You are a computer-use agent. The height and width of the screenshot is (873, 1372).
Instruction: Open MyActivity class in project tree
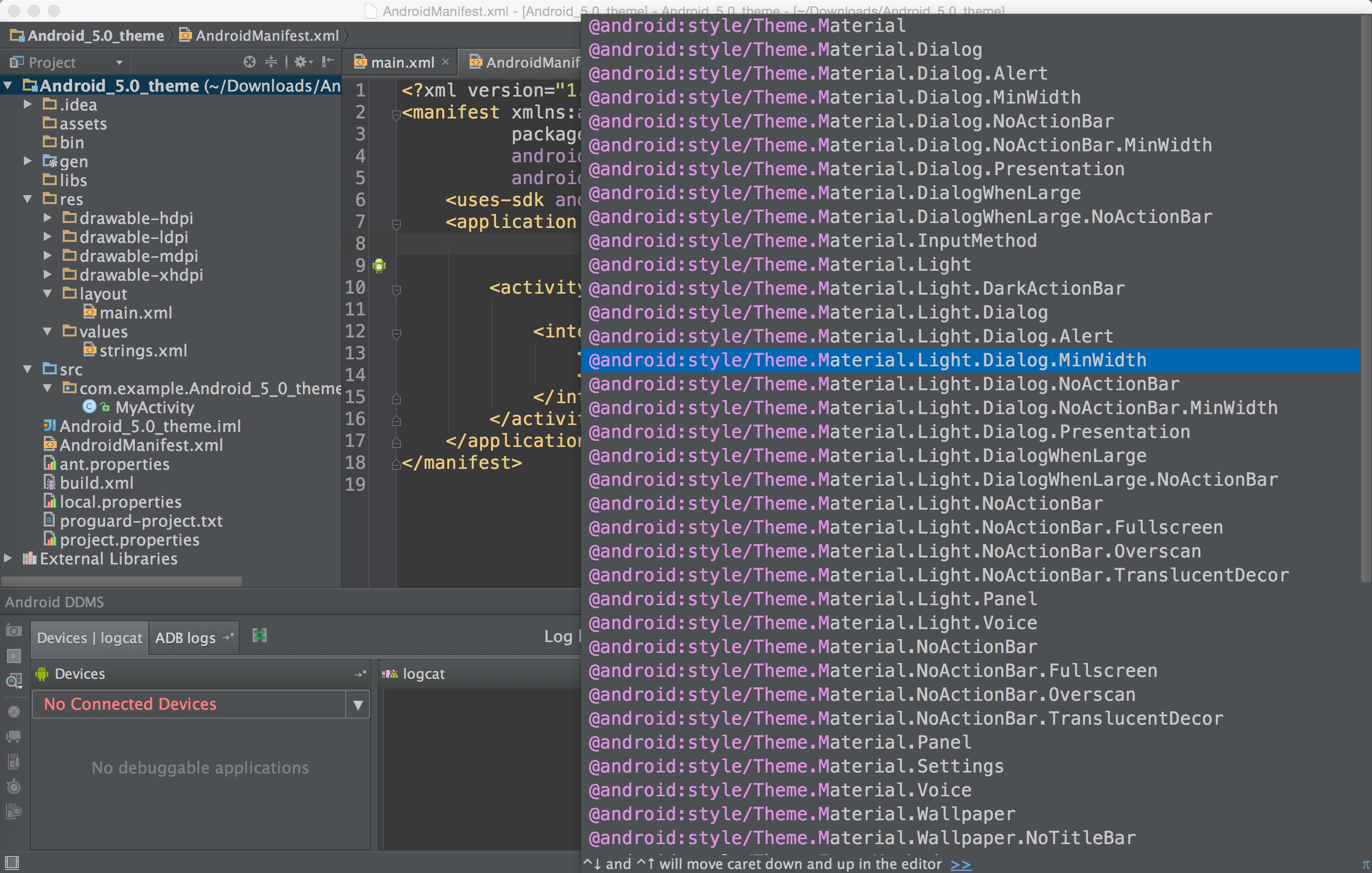click(154, 407)
